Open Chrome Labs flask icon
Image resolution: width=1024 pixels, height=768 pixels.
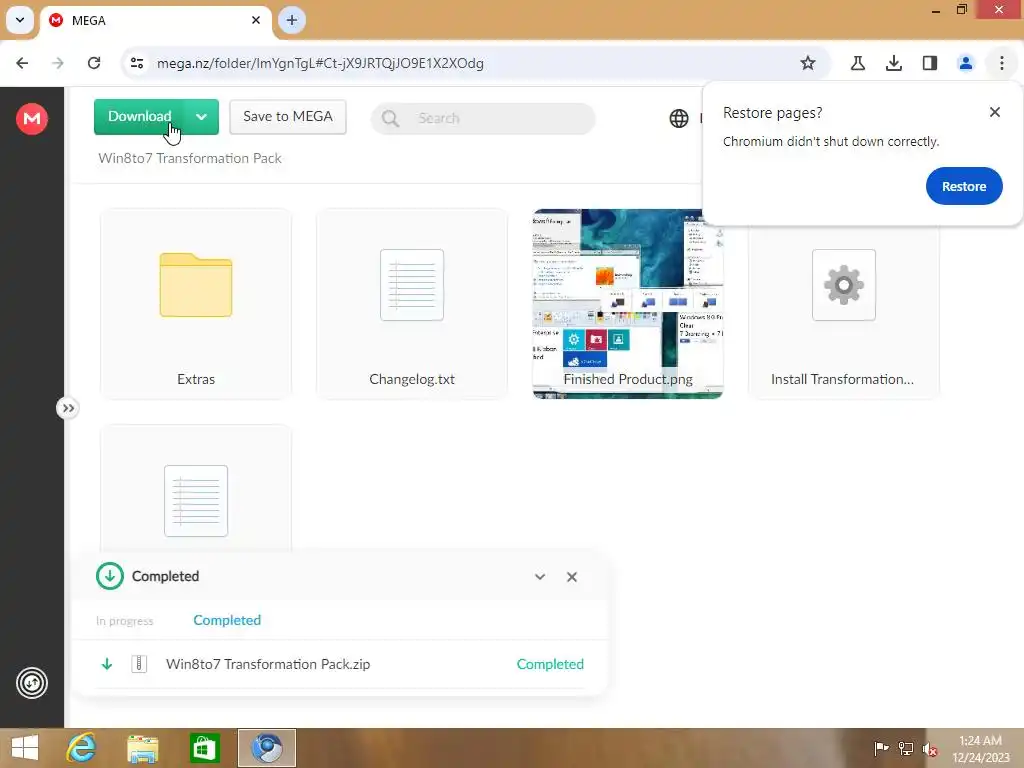858,63
